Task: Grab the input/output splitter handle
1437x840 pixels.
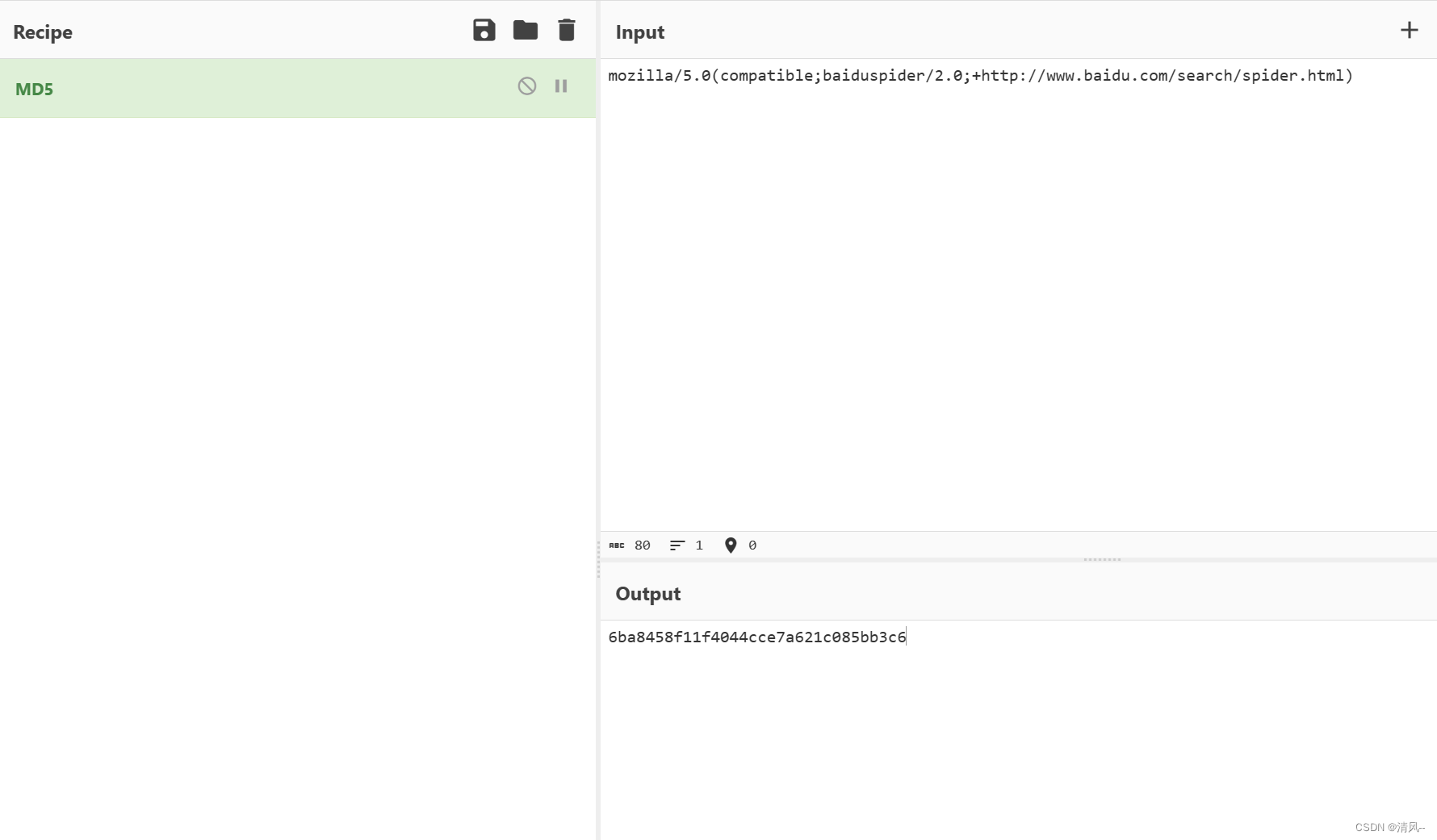Action: 1102,559
